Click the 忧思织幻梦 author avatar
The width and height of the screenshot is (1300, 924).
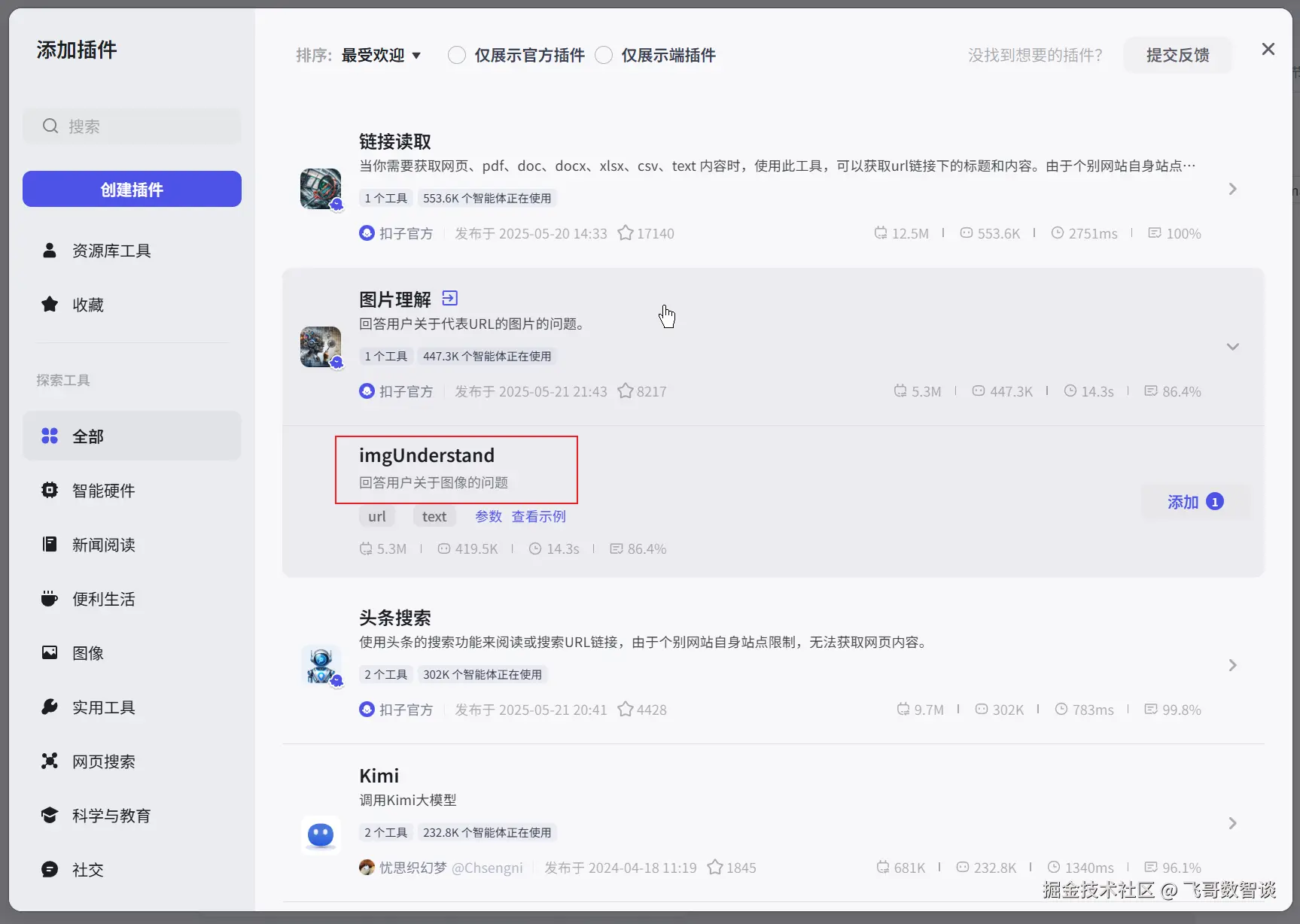tap(367, 868)
